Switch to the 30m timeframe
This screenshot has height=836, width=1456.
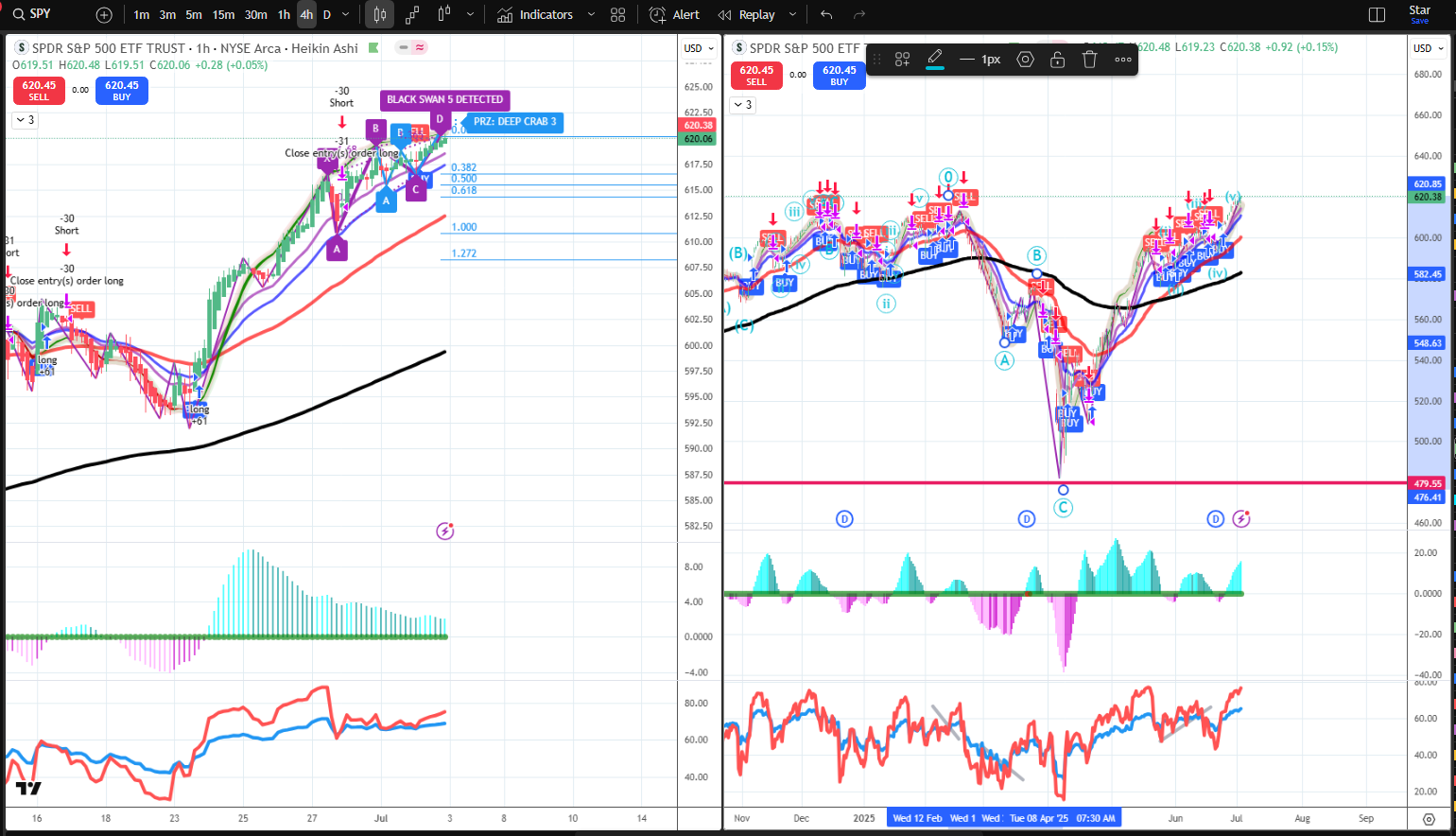tap(256, 15)
